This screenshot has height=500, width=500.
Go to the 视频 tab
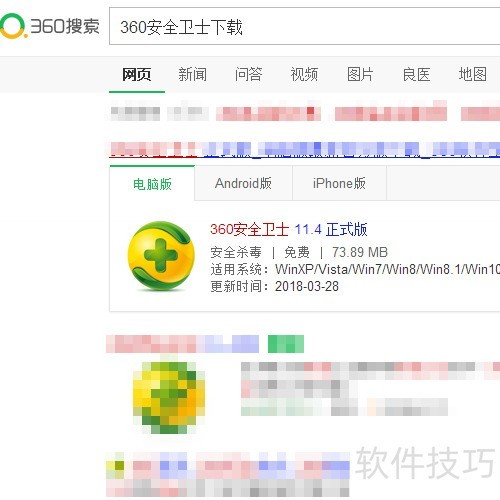tap(304, 74)
